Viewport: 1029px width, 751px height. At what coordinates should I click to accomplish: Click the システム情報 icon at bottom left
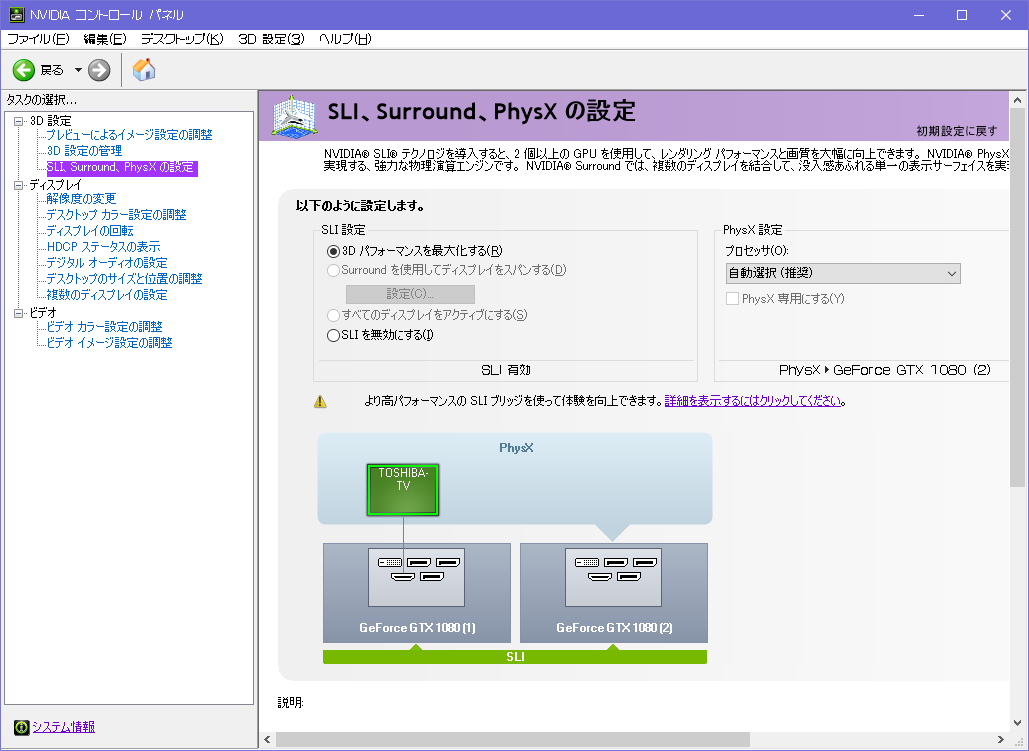click(x=22, y=727)
